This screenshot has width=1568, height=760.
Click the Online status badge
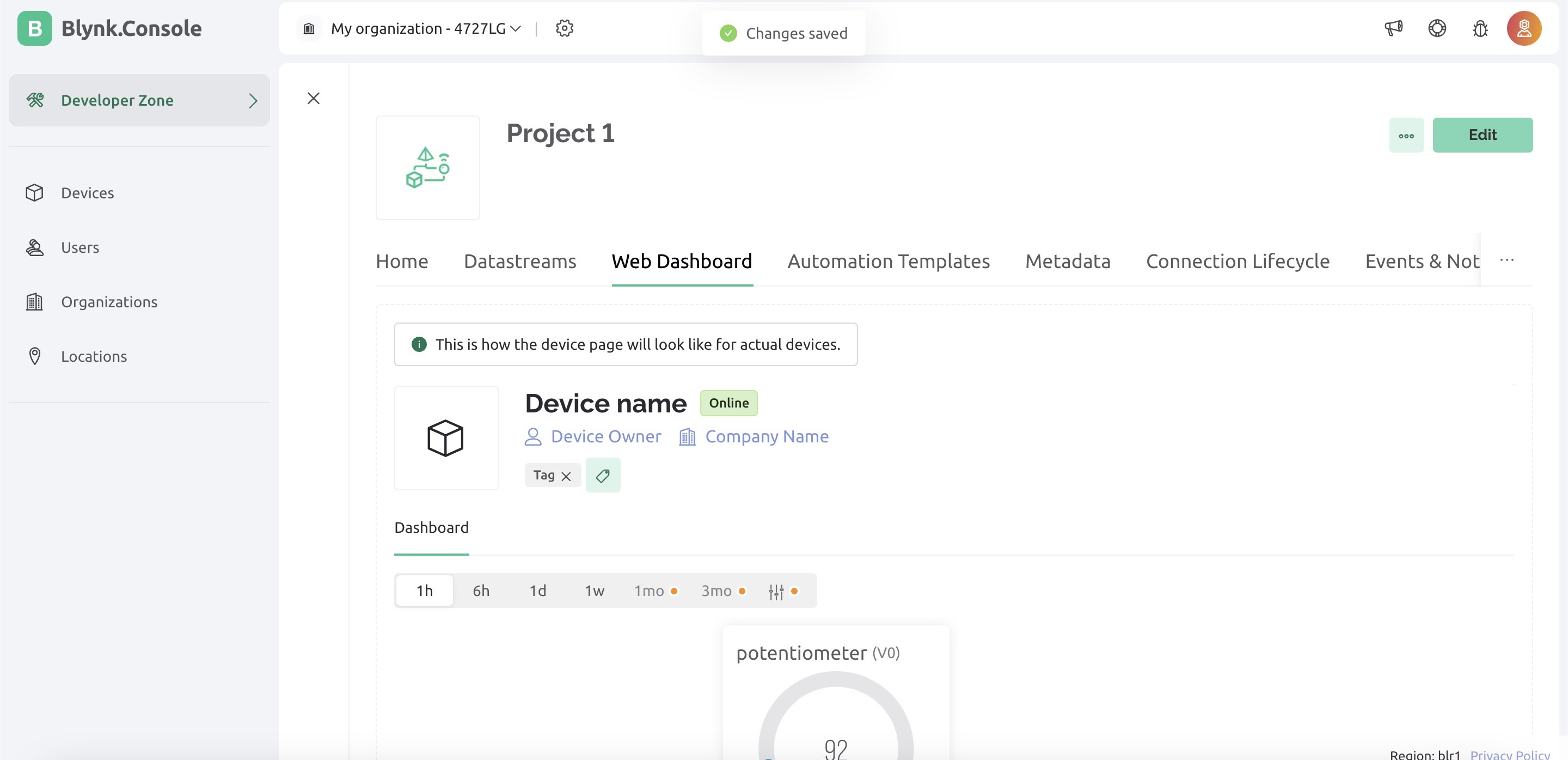(x=728, y=403)
